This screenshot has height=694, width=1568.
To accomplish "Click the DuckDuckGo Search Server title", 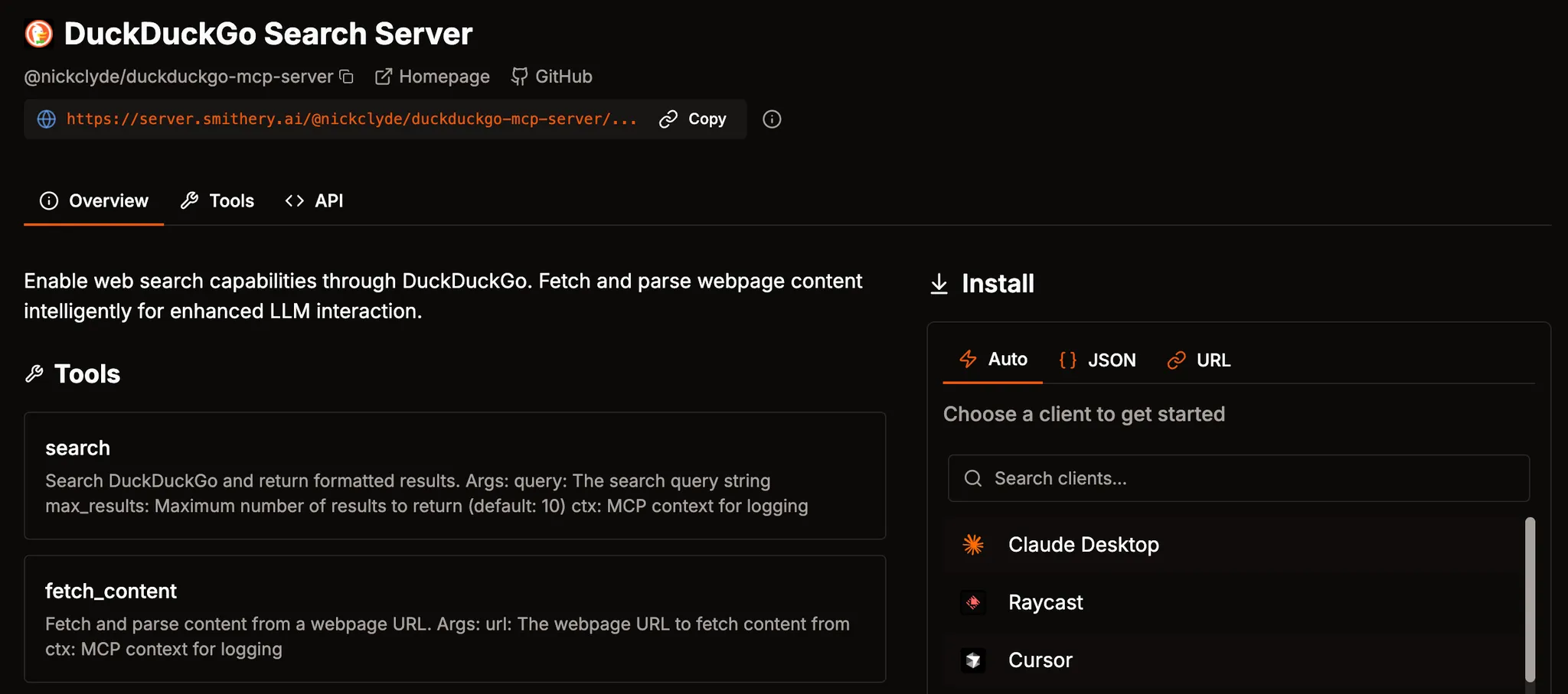I will click(268, 34).
